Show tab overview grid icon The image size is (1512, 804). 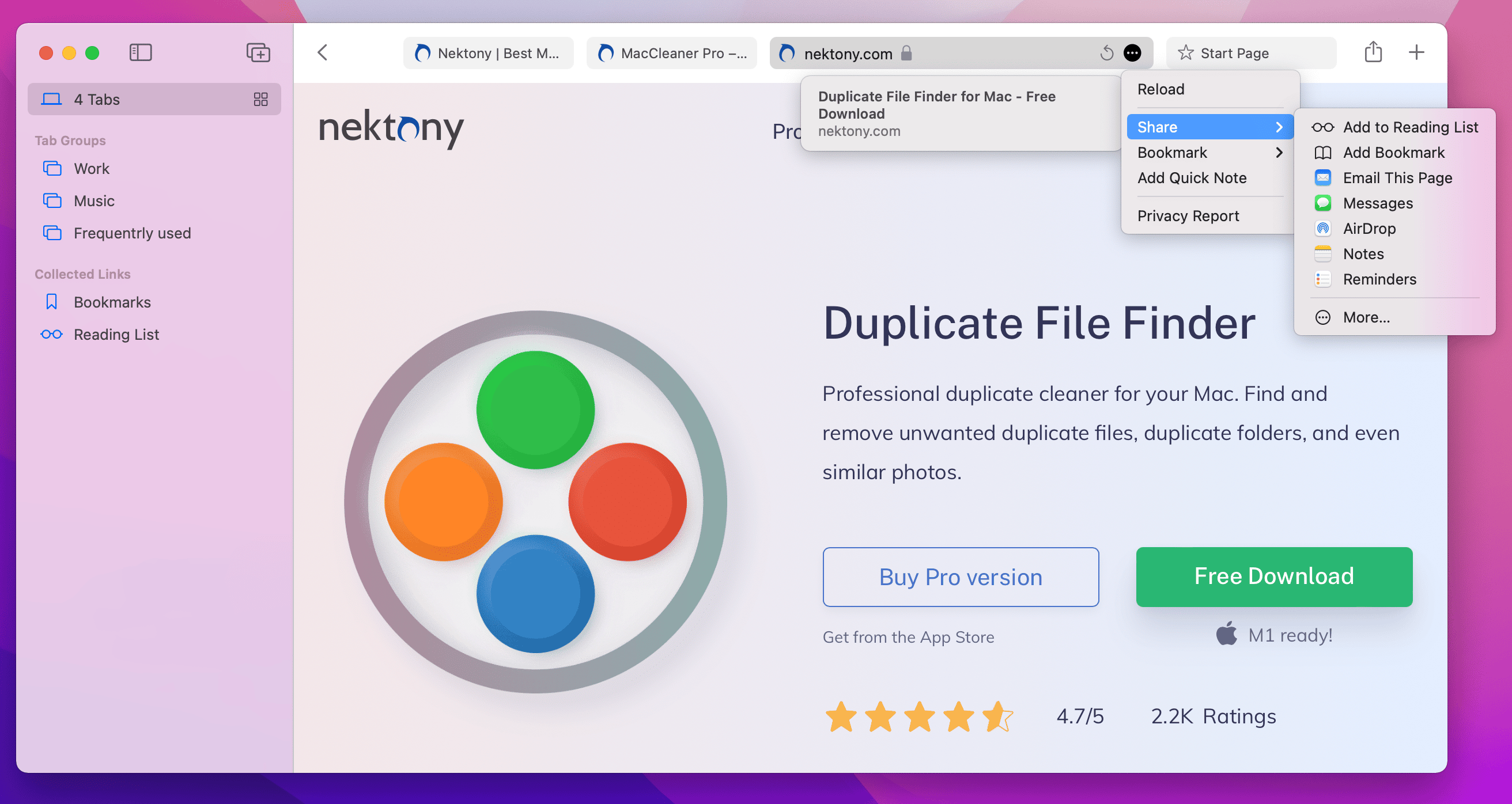(260, 99)
